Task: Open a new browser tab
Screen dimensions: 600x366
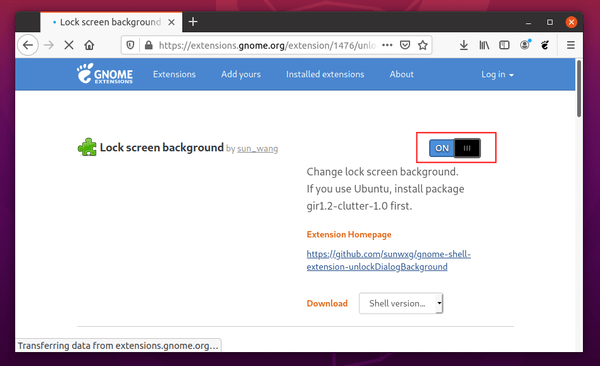Action: [193, 22]
